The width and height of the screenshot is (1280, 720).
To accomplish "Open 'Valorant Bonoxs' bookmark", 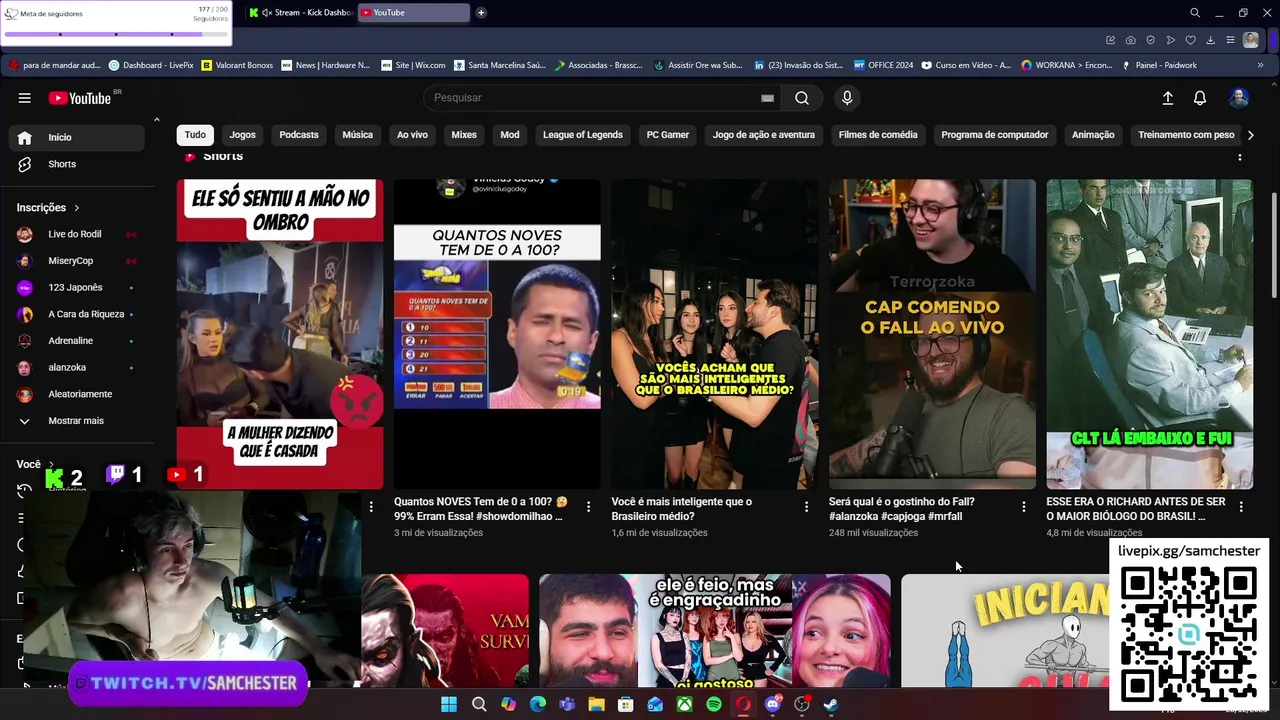I will coord(237,65).
